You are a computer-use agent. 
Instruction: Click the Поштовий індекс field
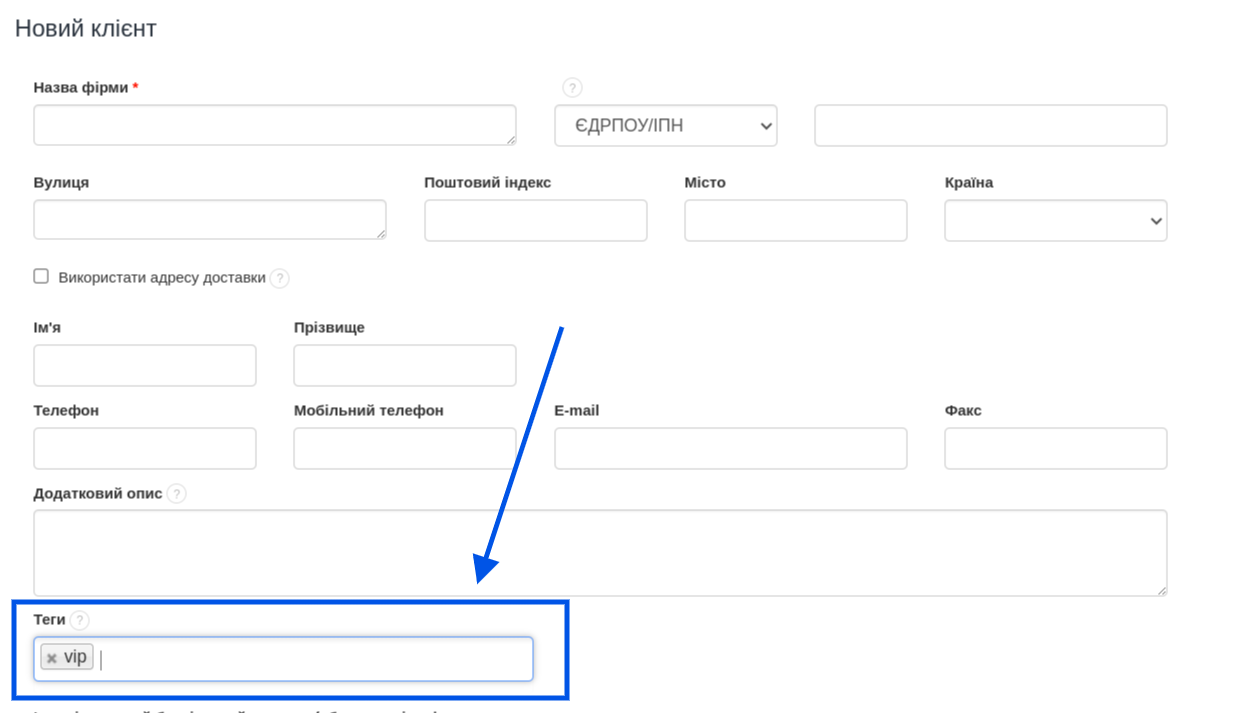[535, 220]
